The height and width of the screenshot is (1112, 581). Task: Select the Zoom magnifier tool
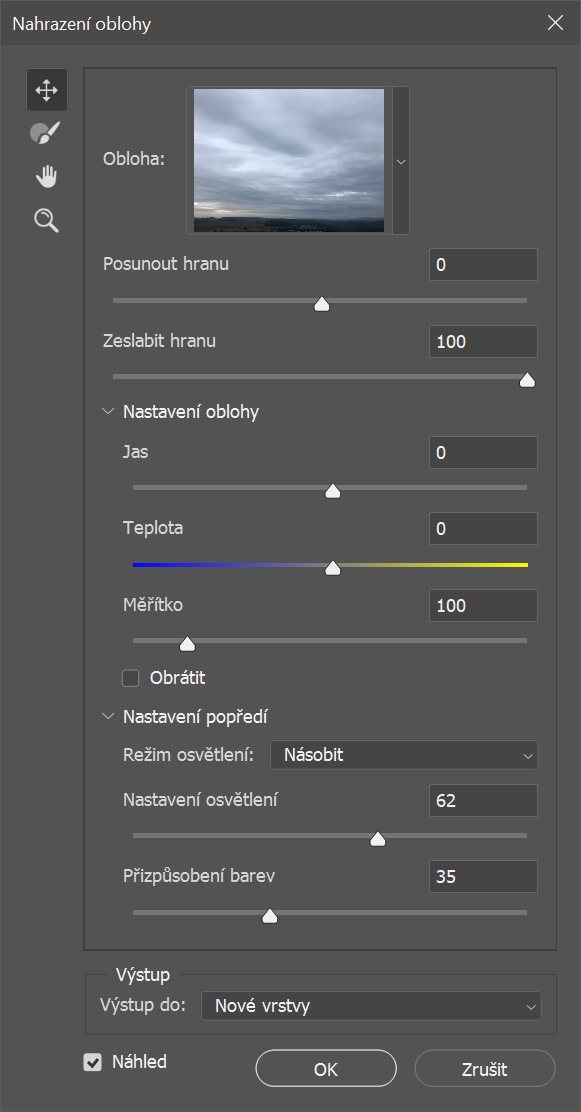[46, 221]
